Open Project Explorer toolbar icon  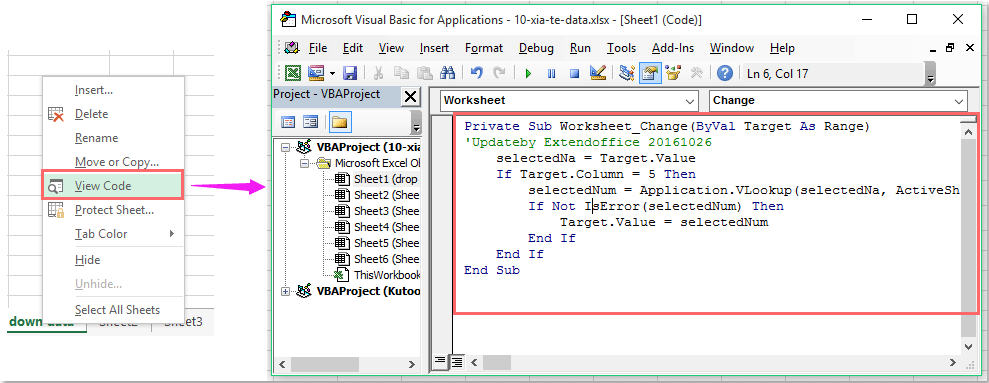[x=626, y=73]
